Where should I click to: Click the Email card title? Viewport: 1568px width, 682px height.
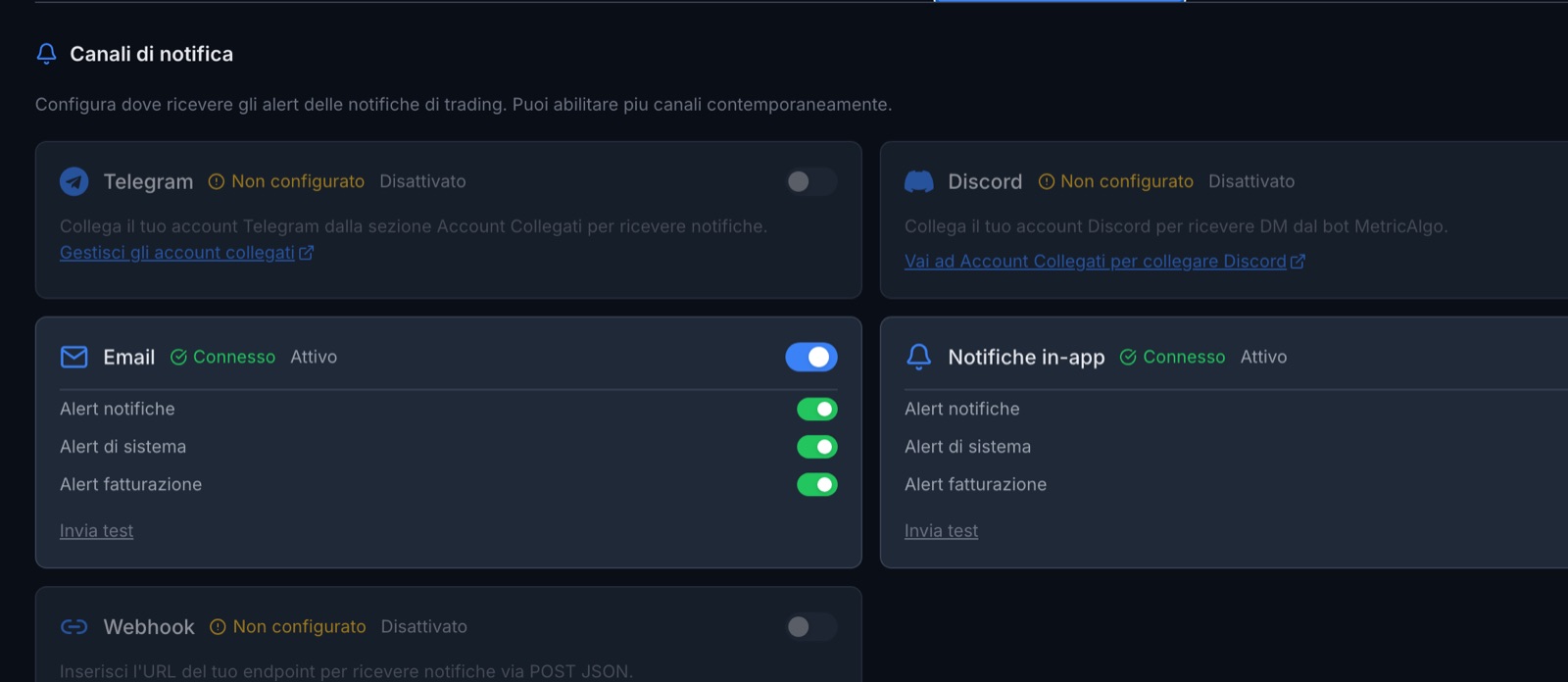click(129, 357)
